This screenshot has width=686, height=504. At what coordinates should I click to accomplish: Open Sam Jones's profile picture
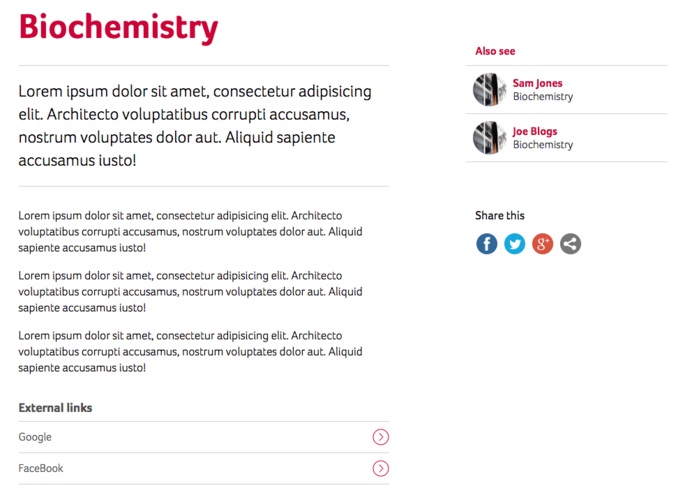490,89
